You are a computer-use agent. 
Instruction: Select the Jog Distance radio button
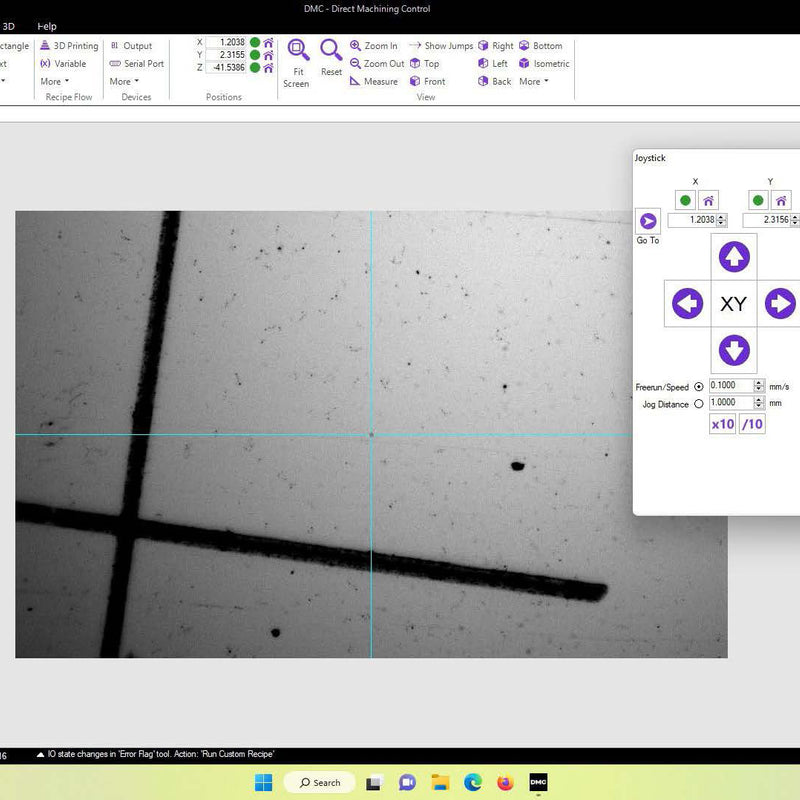point(699,404)
